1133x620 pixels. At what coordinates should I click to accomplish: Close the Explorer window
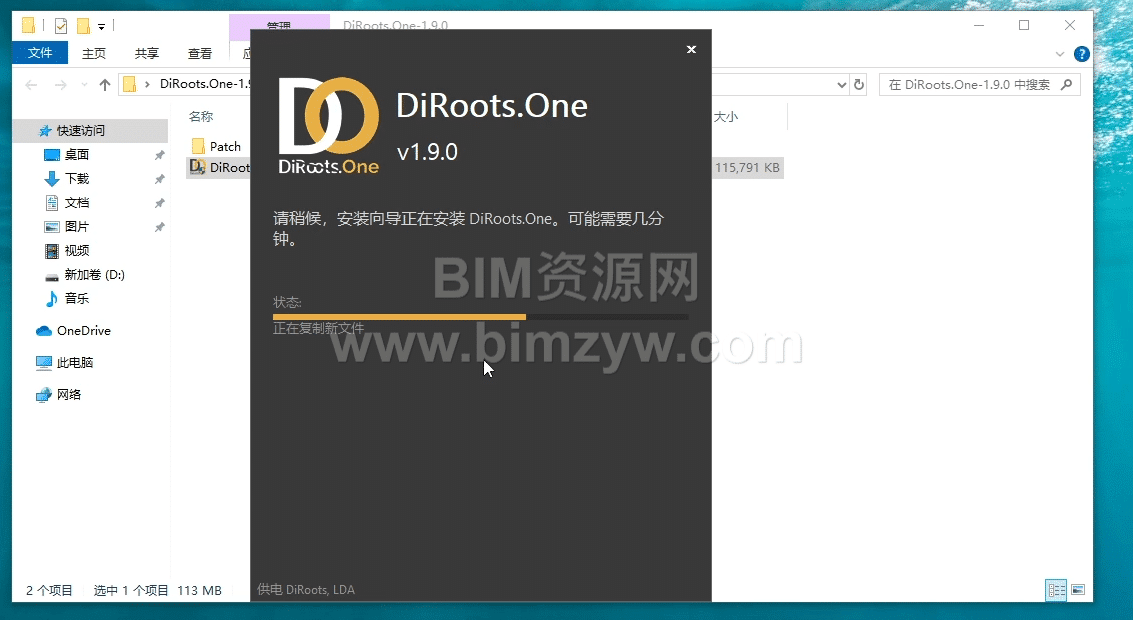[x=1070, y=25]
